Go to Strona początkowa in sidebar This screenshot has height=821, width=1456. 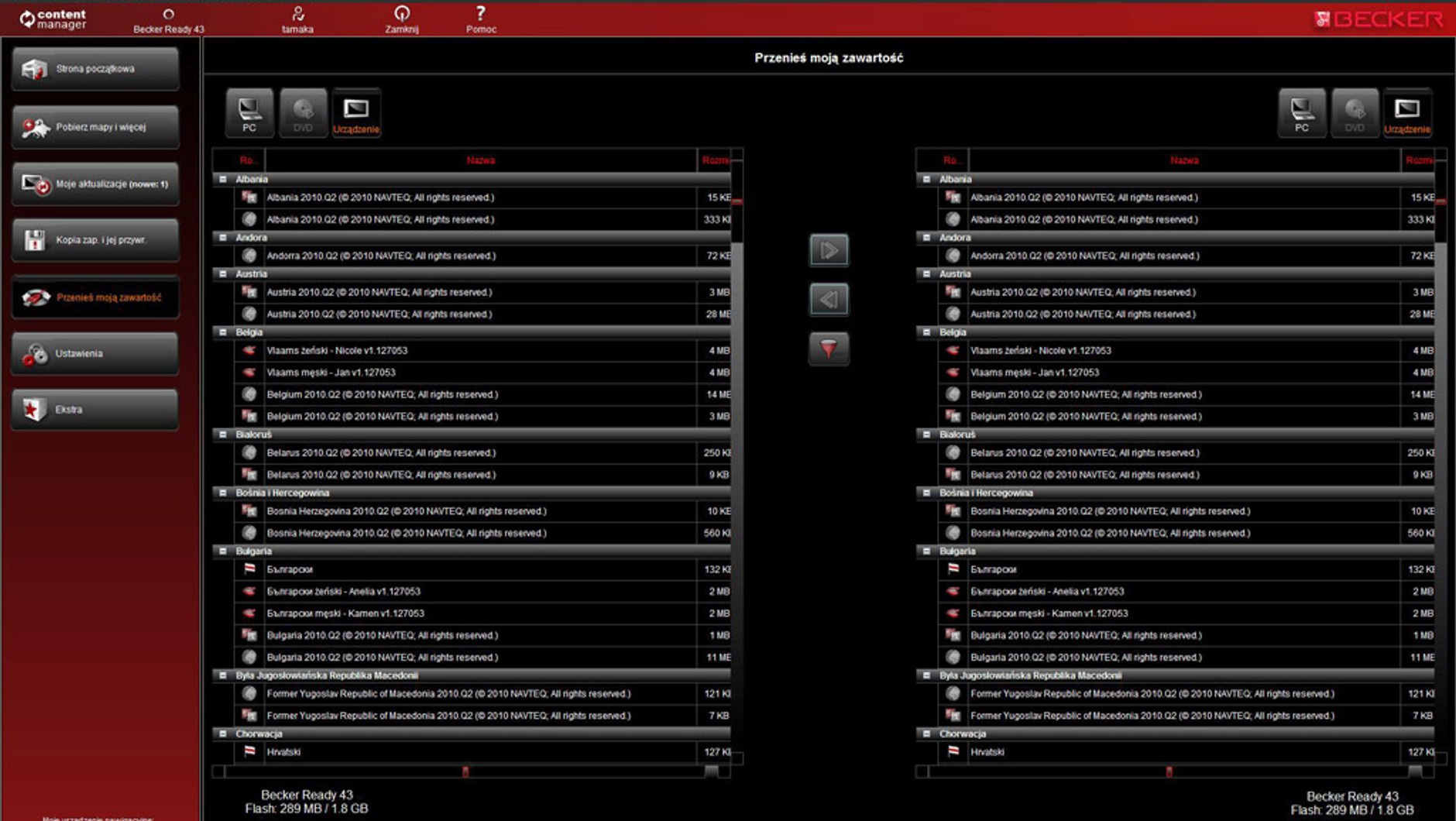pos(95,69)
